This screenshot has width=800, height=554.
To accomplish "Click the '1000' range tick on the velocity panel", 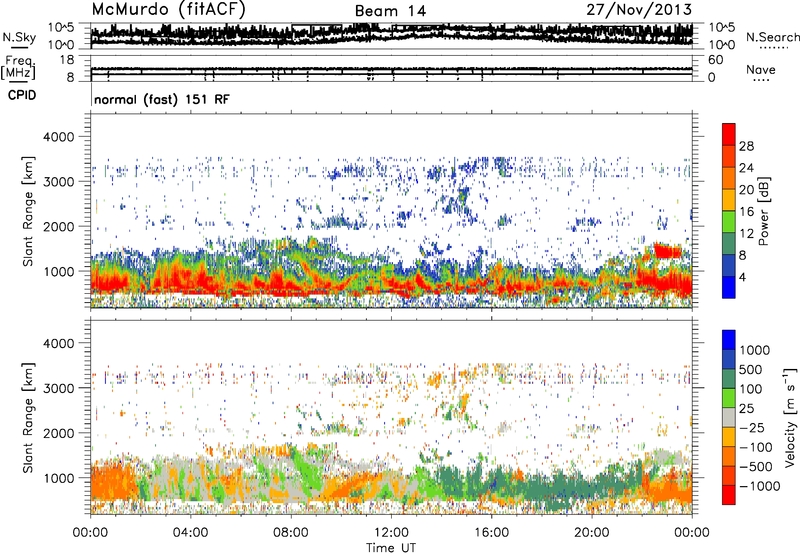I will [58, 478].
